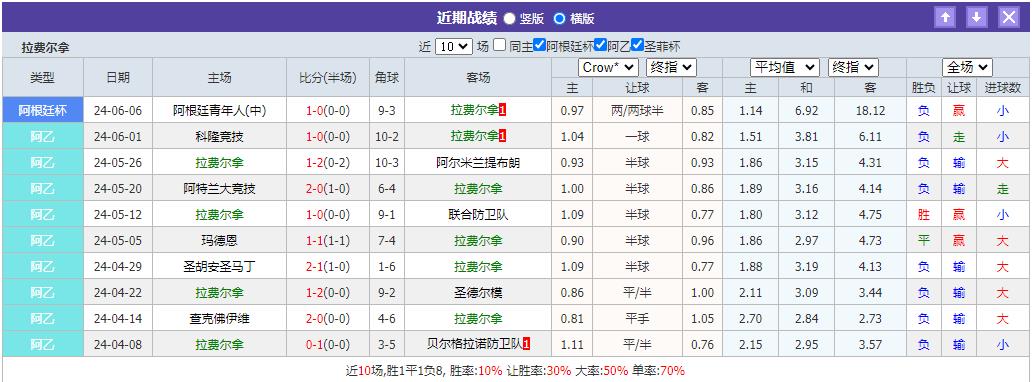This screenshot has height=382, width=1032.
Task: Select the 竖版 radio button
Action: pos(509,18)
